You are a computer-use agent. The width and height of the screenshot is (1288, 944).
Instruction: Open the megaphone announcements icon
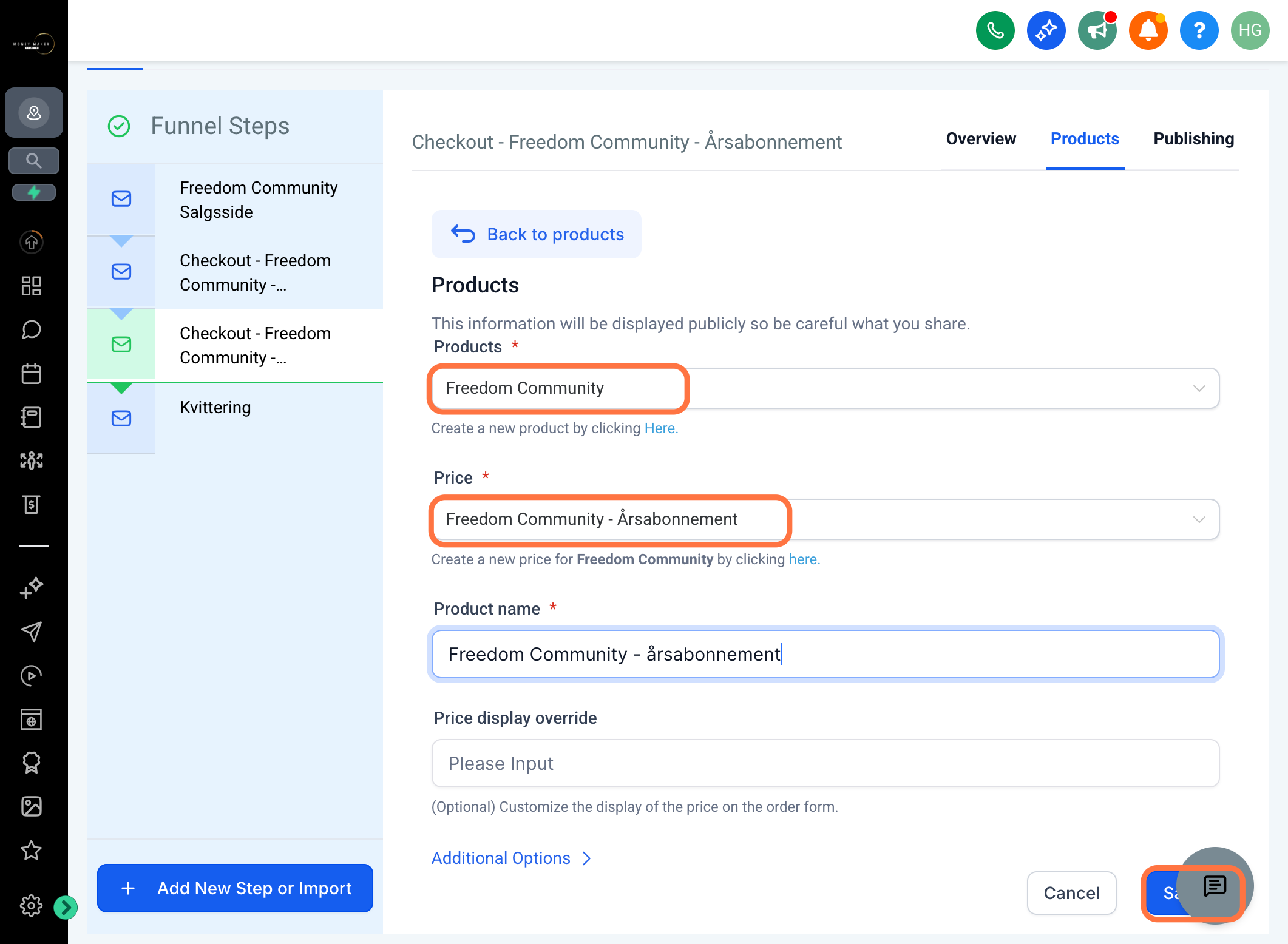pyautogui.click(x=1097, y=30)
